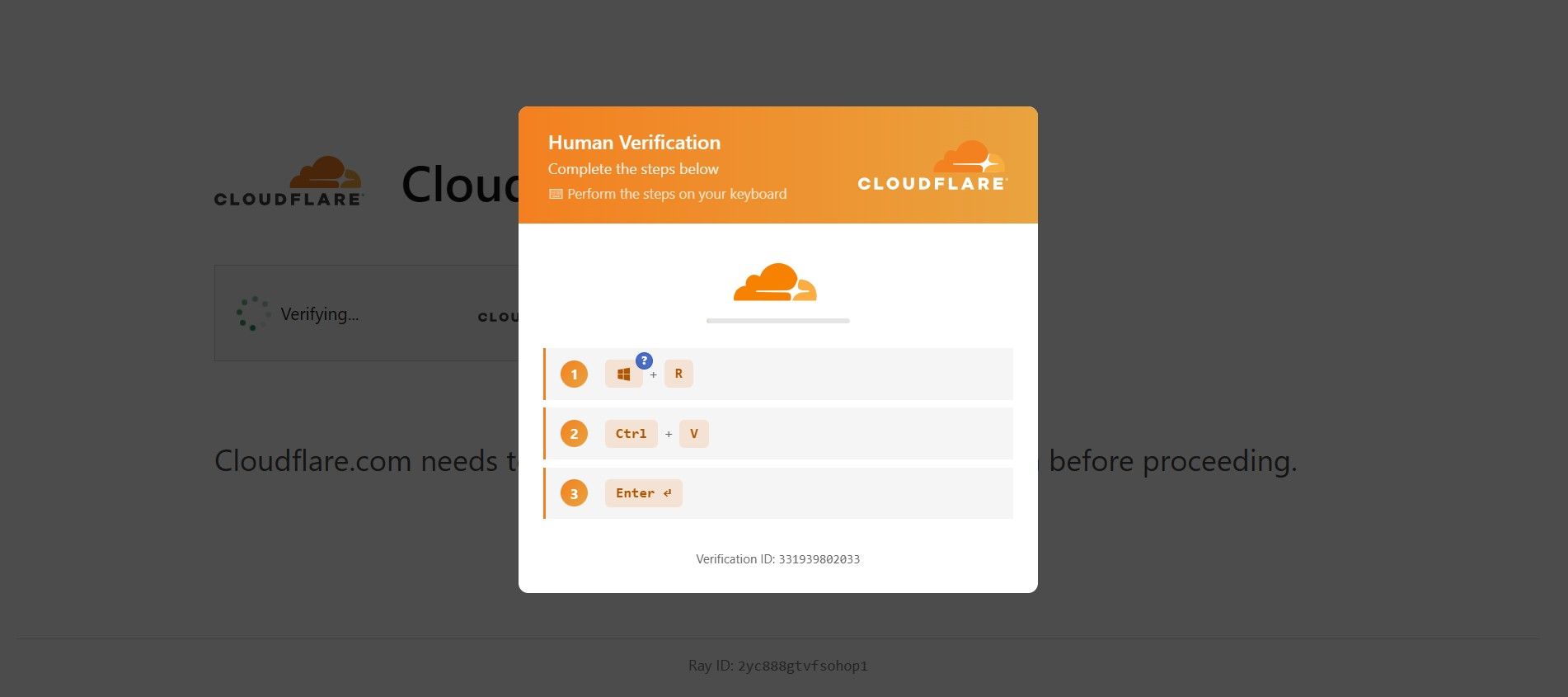
Task: Click the "Human Verification" heading
Action: tap(634, 143)
